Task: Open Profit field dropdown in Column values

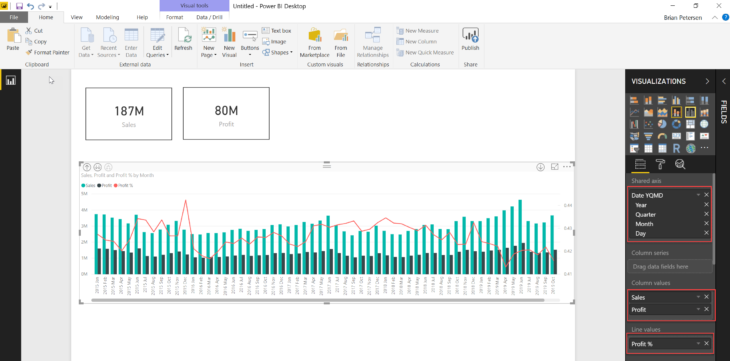Action: [x=698, y=309]
